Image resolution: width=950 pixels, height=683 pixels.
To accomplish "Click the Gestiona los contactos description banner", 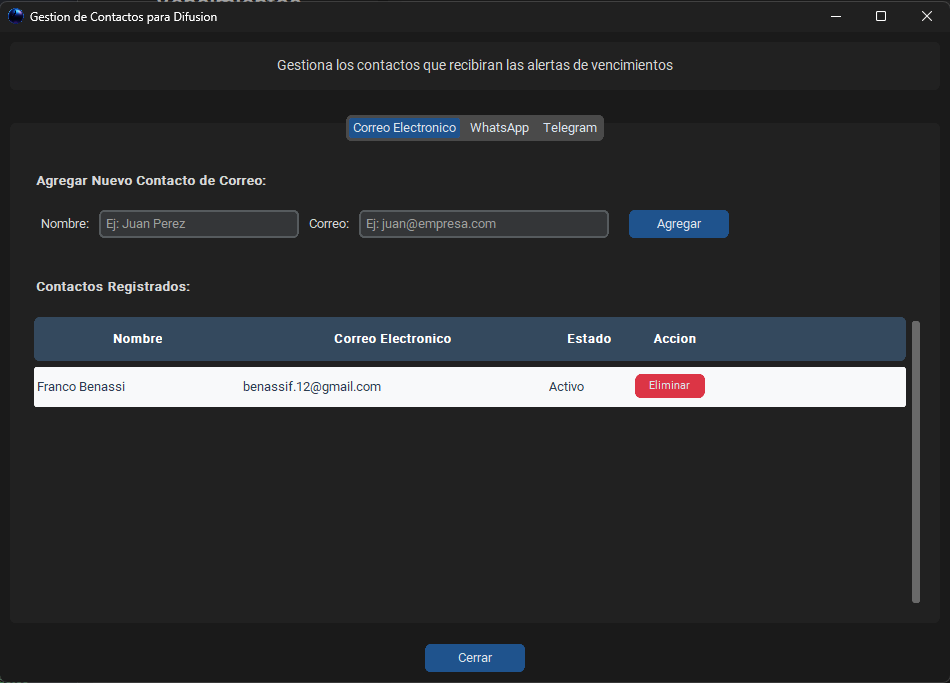I will coord(474,65).
